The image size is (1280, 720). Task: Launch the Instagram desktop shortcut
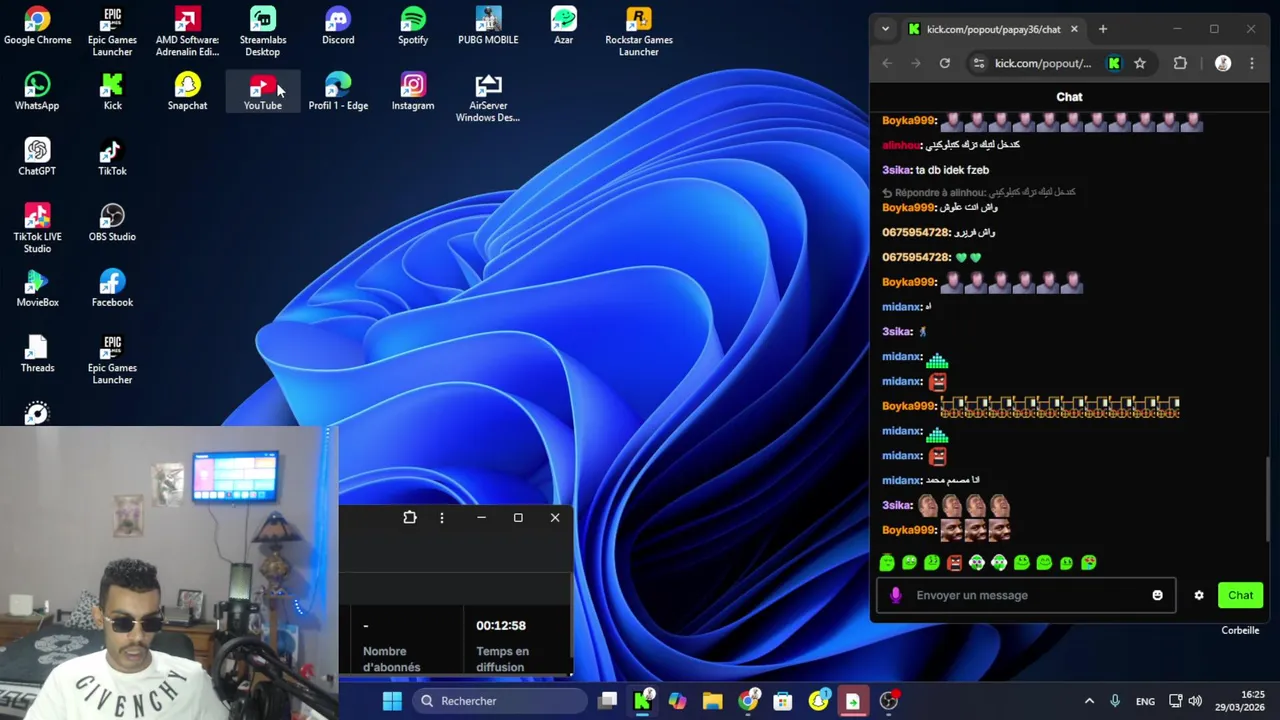coord(413,92)
